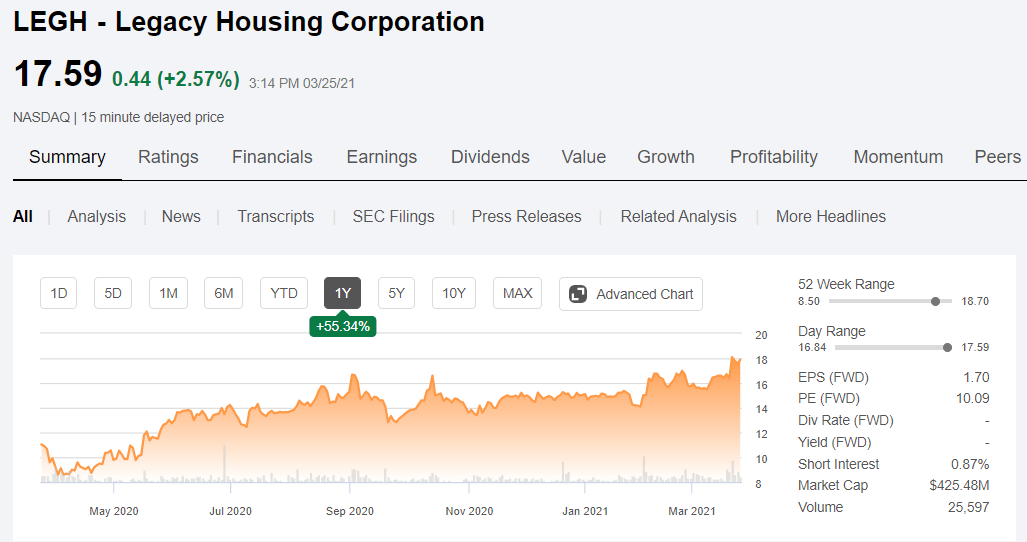Click the 3:14 PM 03/25/21 timestamp
The height and width of the screenshot is (542, 1027).
point(302,83)
